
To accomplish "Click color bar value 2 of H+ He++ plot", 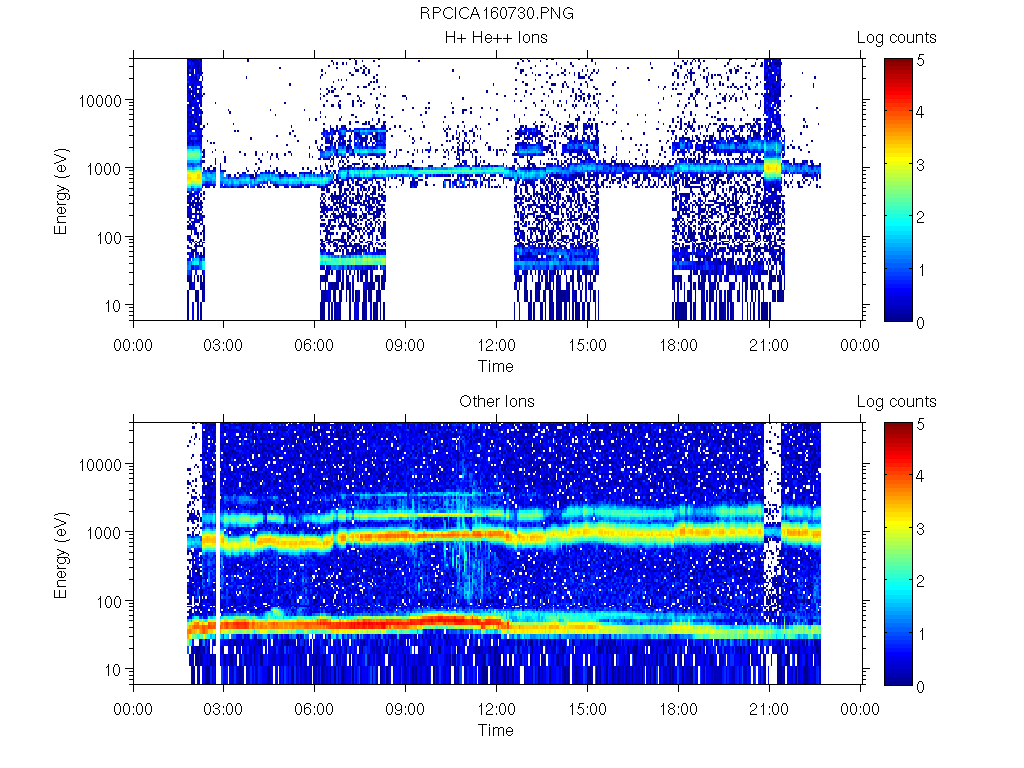I will (x=920, y=217).
